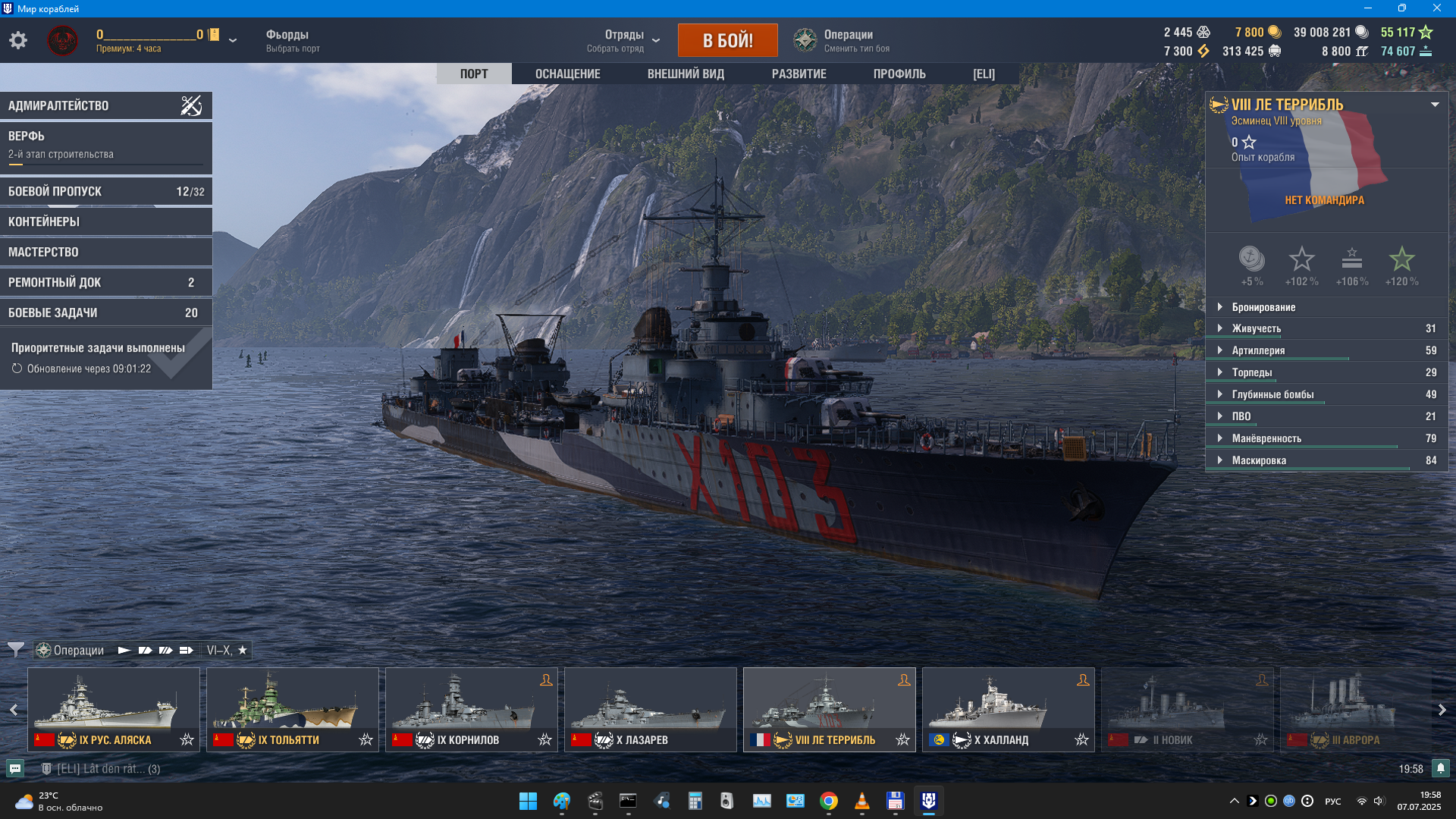Toggle favorite star on X Халланд

pos(1081,739)
